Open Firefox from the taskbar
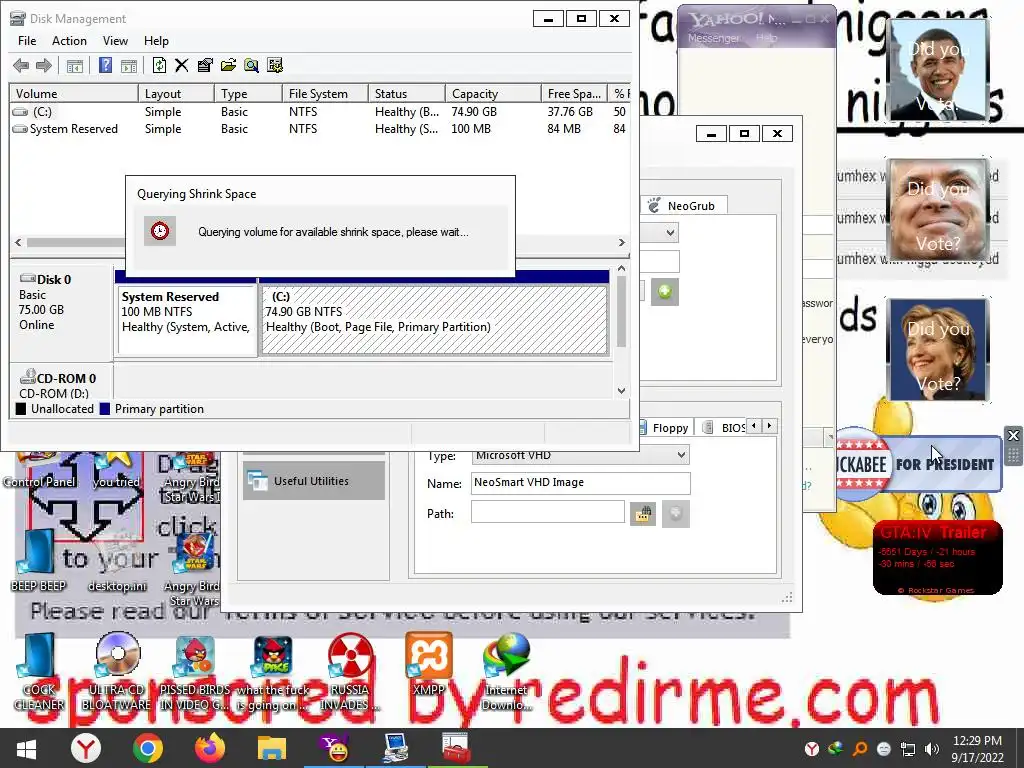 point(210,748)
